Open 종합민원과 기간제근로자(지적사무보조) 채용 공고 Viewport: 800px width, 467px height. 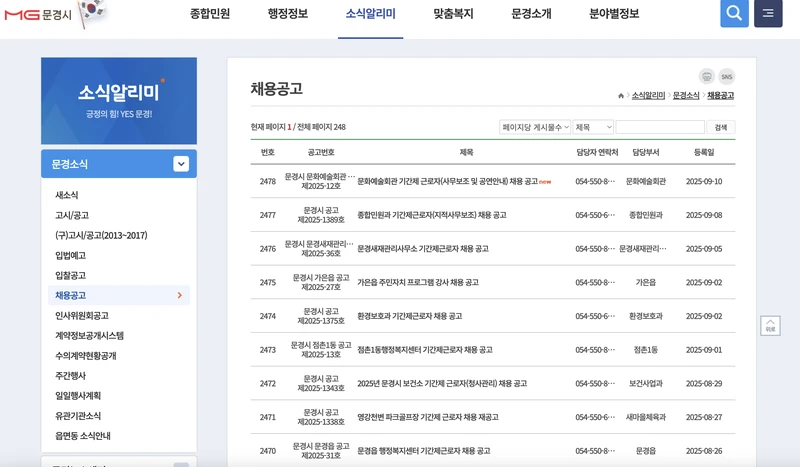[432, 215]
